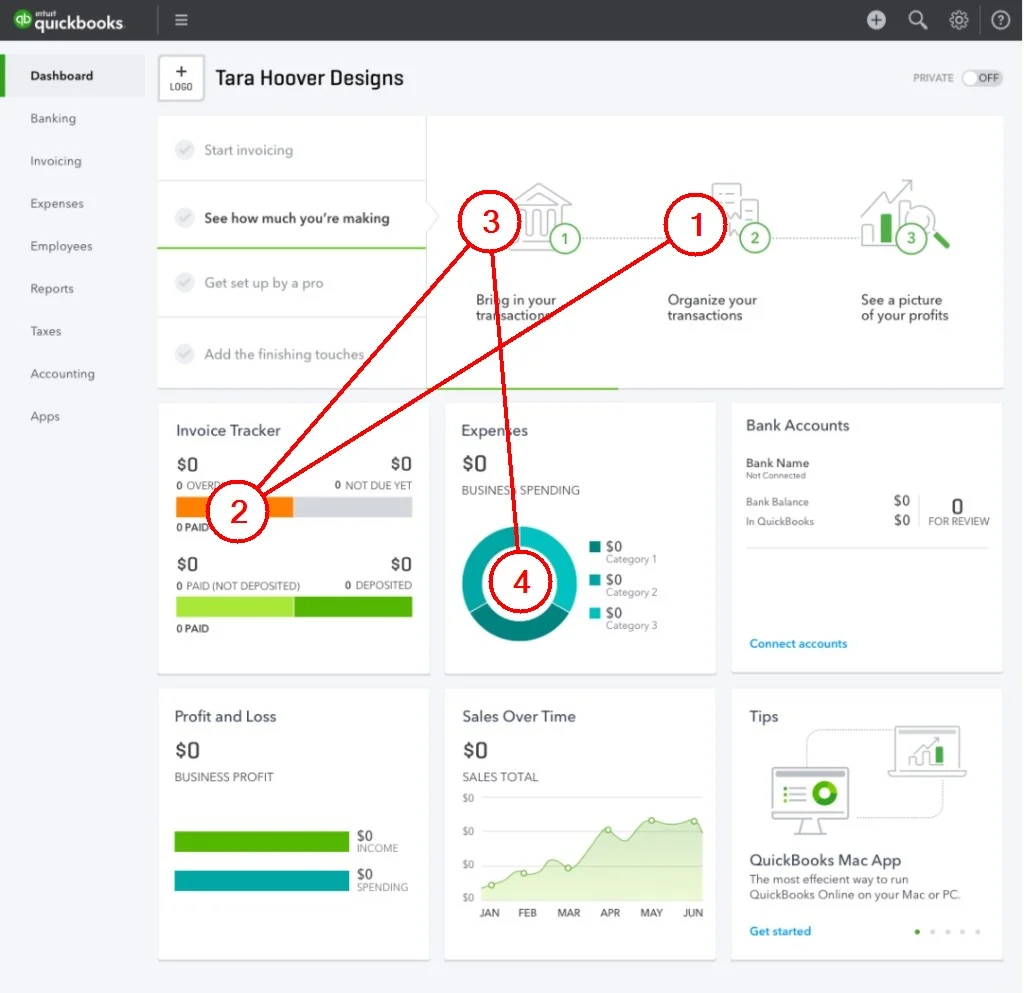Toggle the hamburger navigation menu
1024x993 pixels.
181,19
